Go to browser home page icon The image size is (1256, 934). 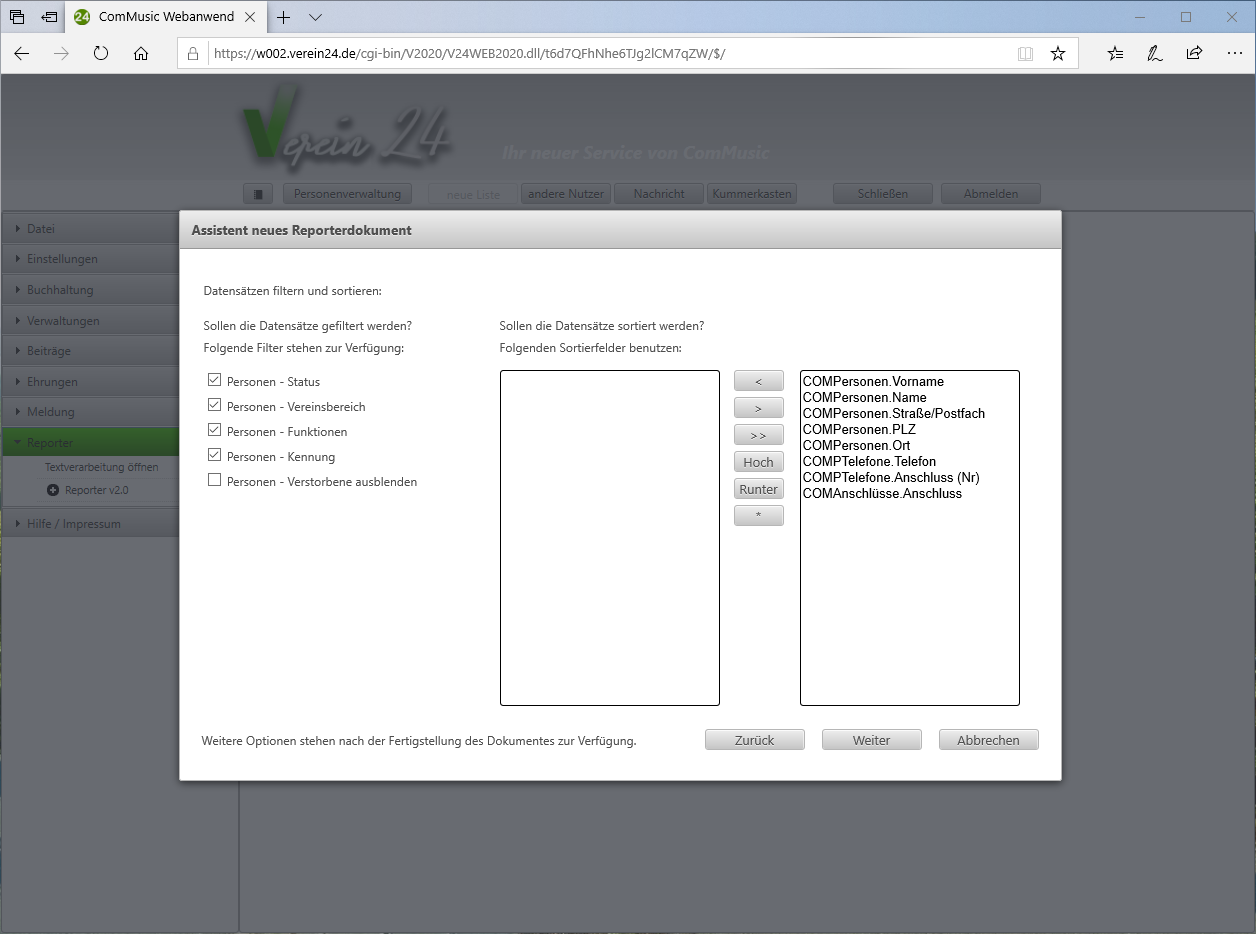click(x=141, y=54)
